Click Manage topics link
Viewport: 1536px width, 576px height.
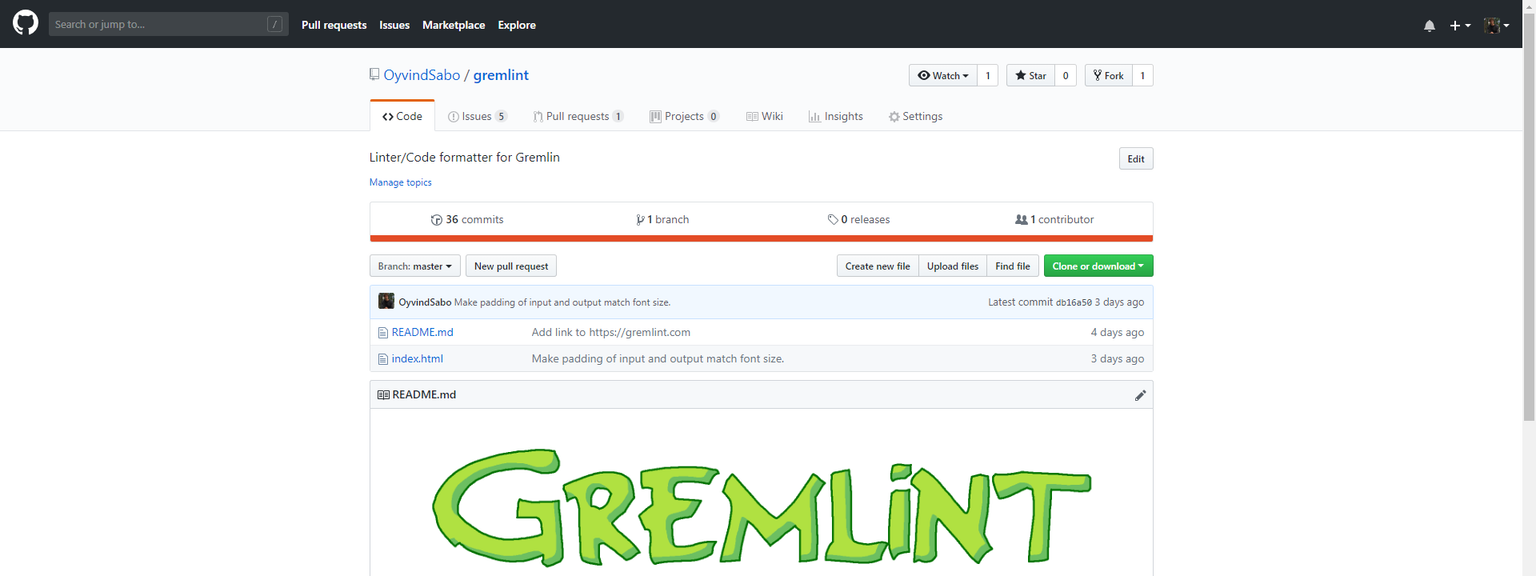pos(400,182)
